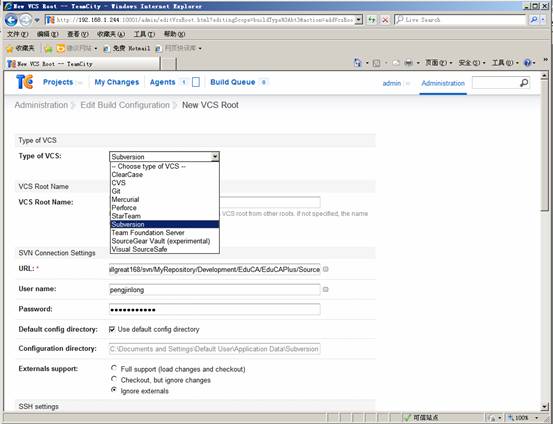Click the IE Home toolbar icon

pyautogui.click(x=358, y=63)
